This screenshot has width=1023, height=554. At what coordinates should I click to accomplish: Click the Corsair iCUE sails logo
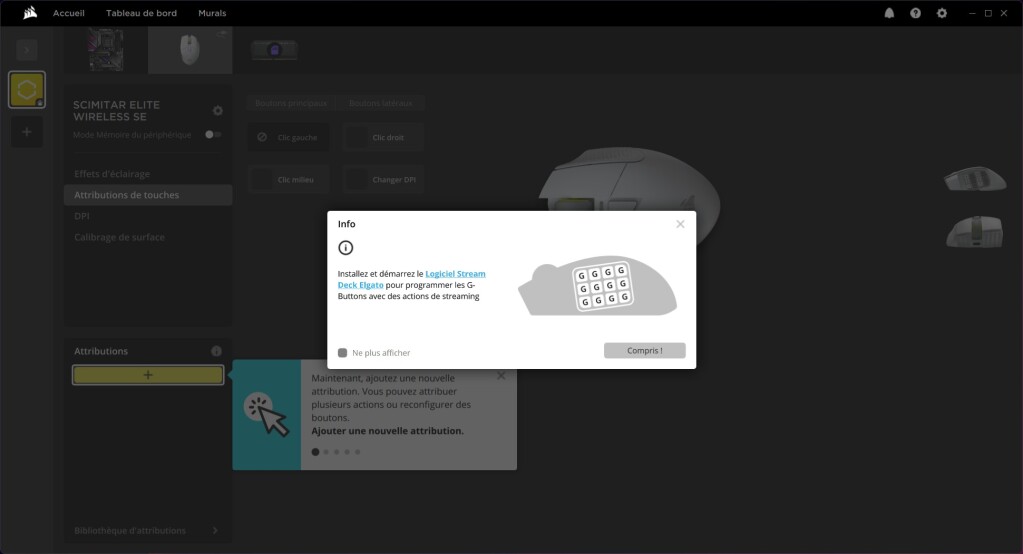click(30, 13)
